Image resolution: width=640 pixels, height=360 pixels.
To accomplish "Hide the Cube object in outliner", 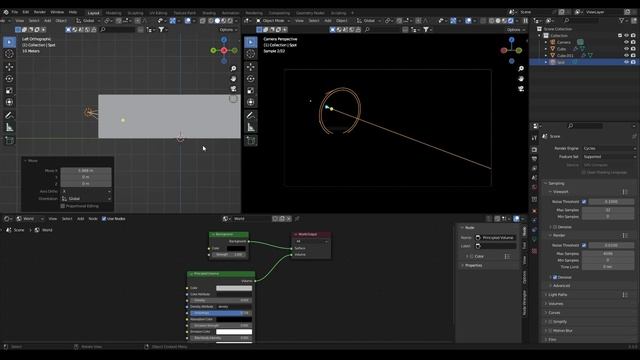I will (x=626, y=49).
